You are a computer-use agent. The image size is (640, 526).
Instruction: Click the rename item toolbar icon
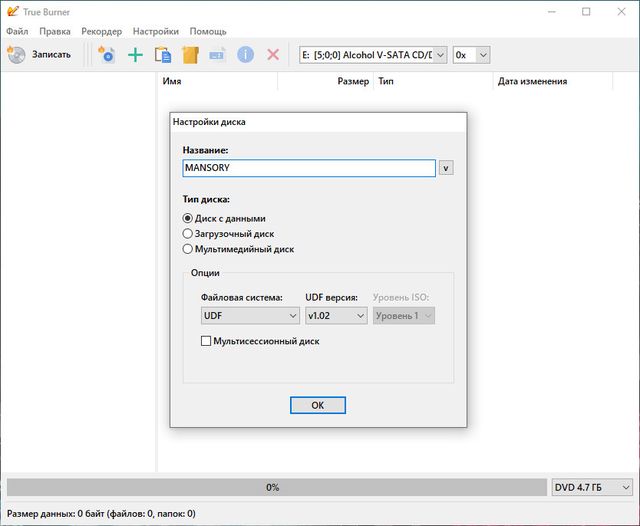pyautogui.click(x=218, y=55)
